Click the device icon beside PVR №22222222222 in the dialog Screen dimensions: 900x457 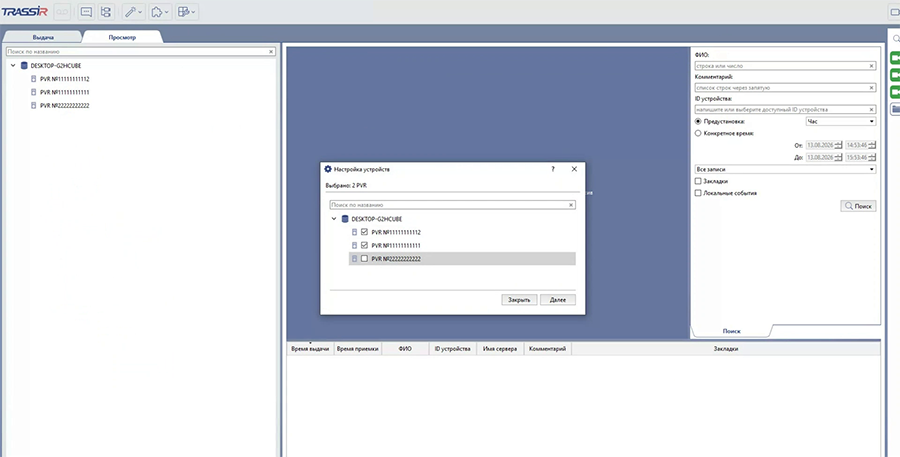click(x=354, y=259)
